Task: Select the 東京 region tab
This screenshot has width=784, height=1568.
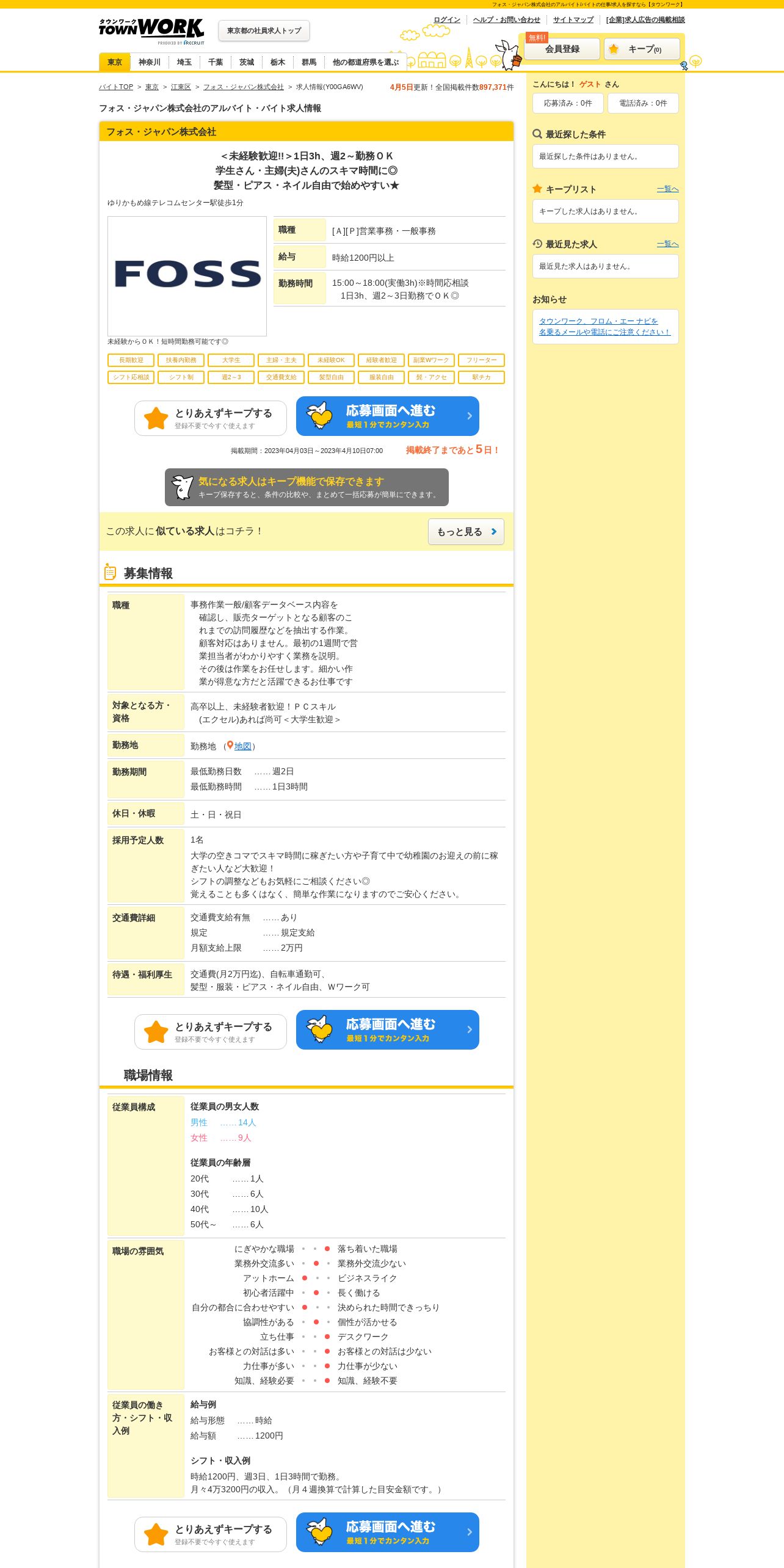Action: (x=115, y=62)
